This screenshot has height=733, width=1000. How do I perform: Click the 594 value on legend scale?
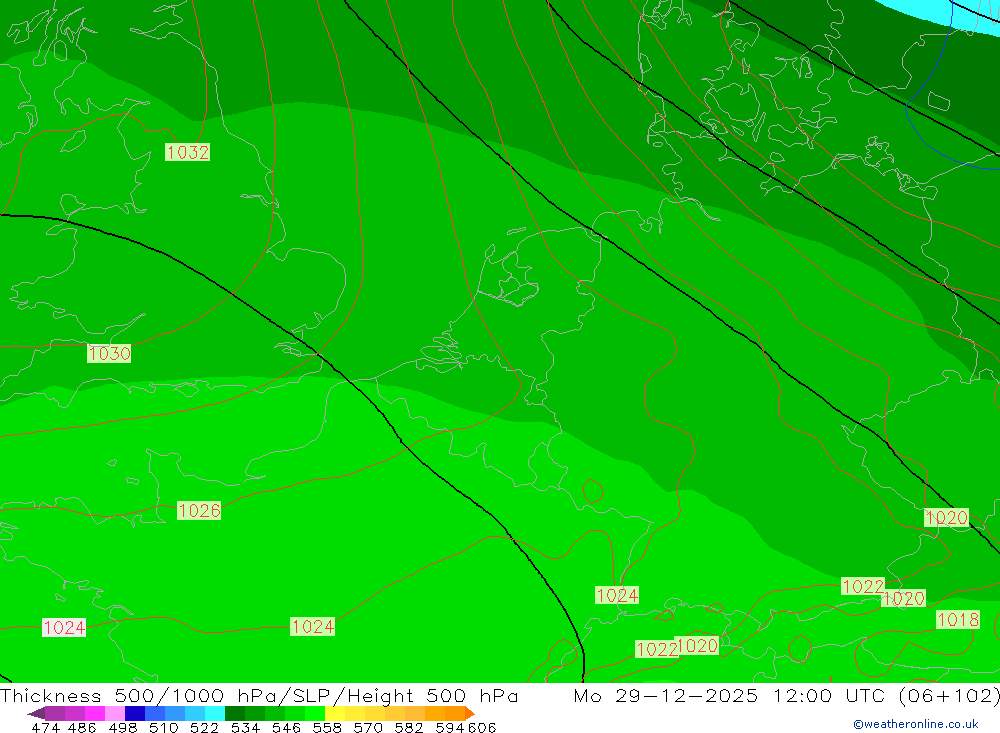[450, 728]
